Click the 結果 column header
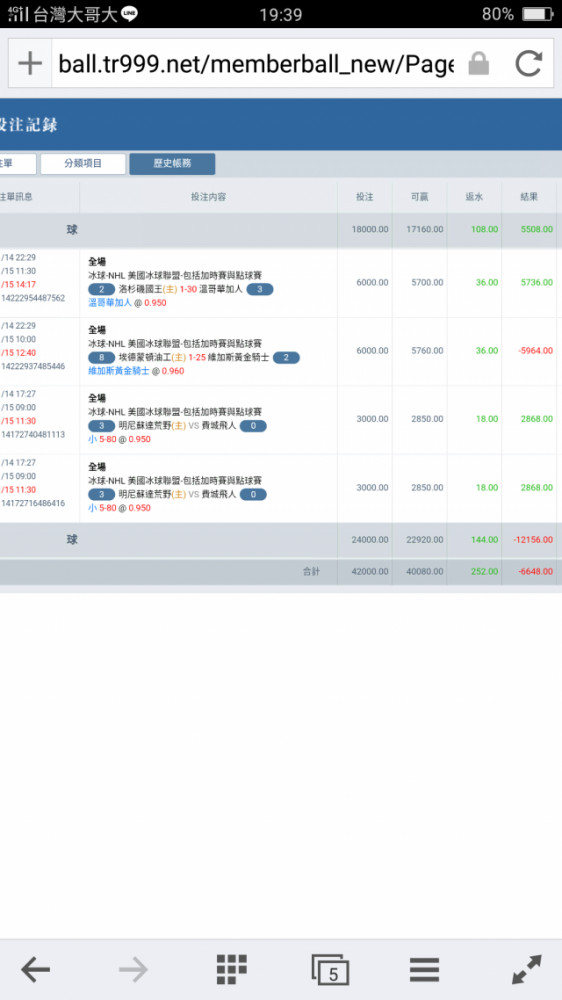Image resolution: width=562 pixels, height=1000 pixels. [529, 197]
